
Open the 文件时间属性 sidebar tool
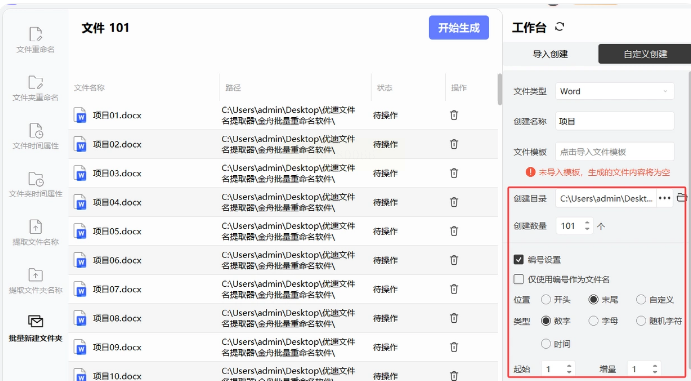[35, 137]
